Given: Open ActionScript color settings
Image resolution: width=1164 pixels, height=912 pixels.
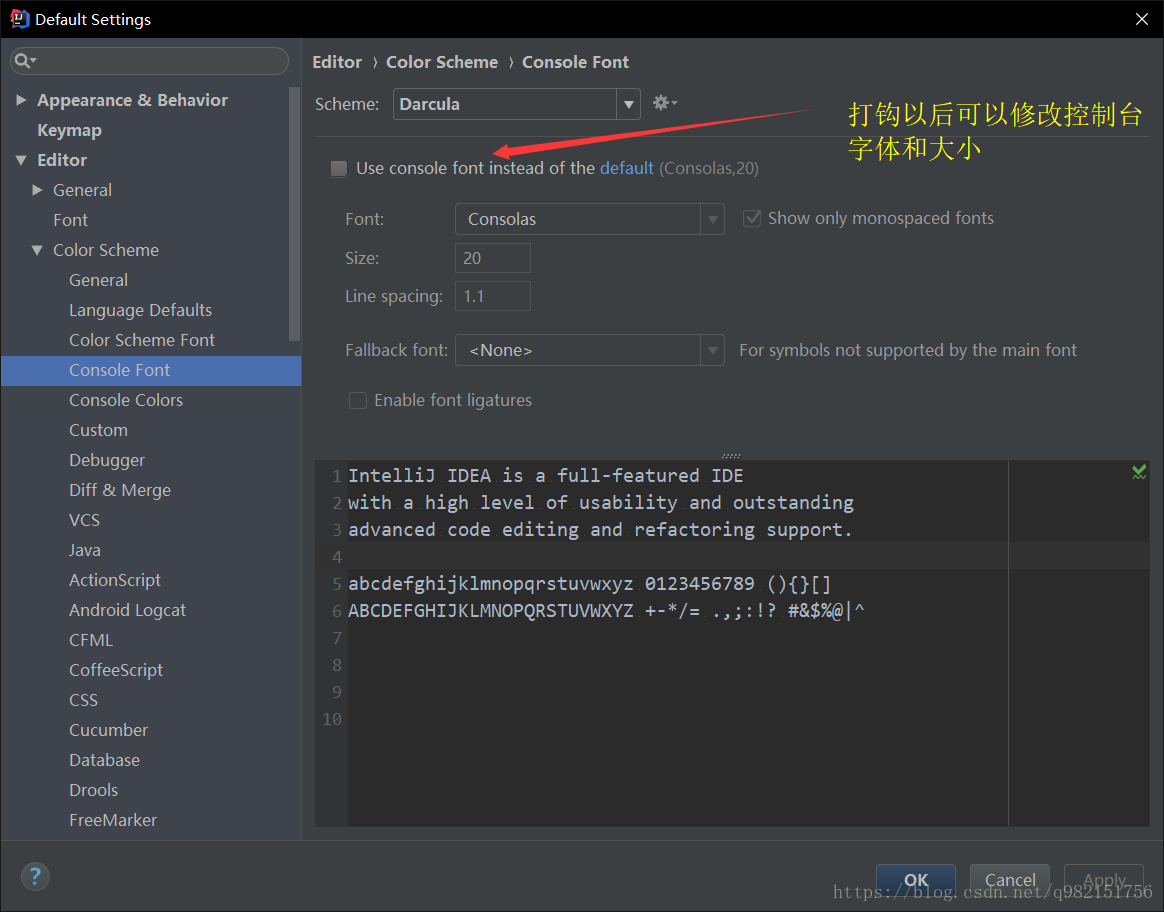Looking at the screenshot, I should coord(115,580).
